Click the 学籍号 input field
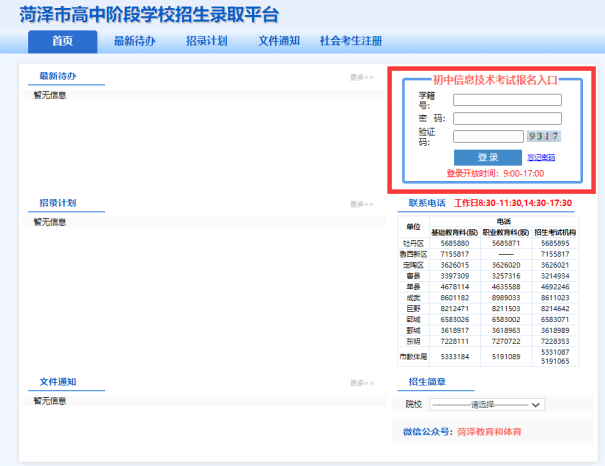 click(x=507, y=100)
